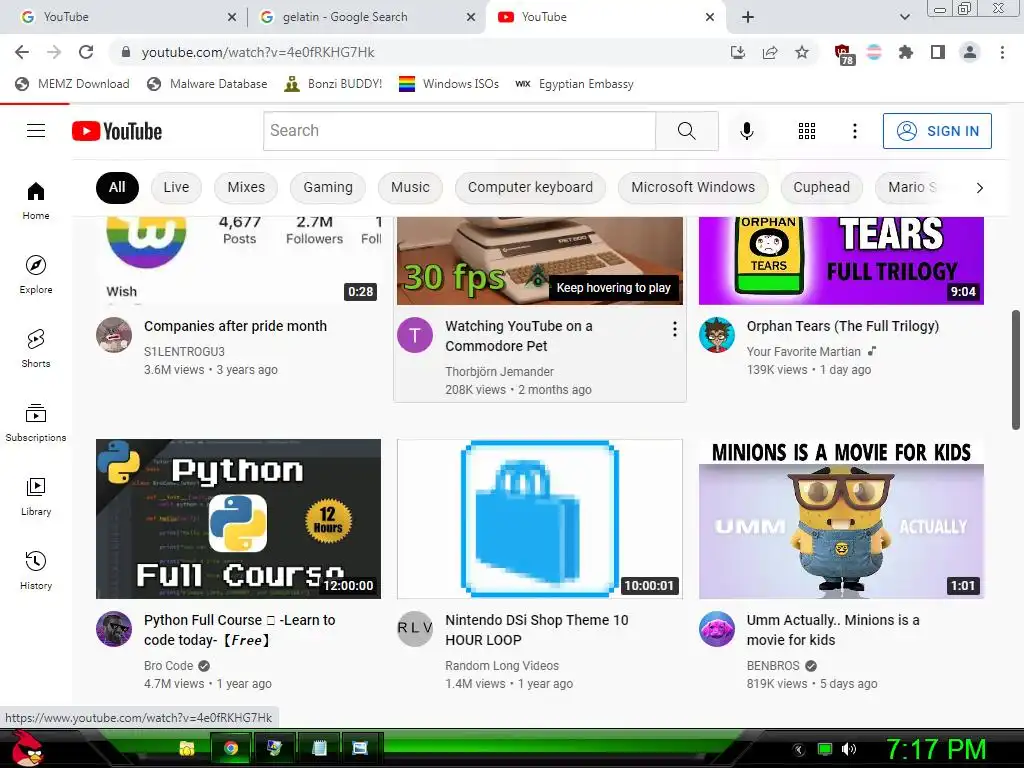Open the Chrome profile avatar
Image resolution: width=1024 pixels, height=768 pixels.
pyautogui.click(x=970, y=52)
